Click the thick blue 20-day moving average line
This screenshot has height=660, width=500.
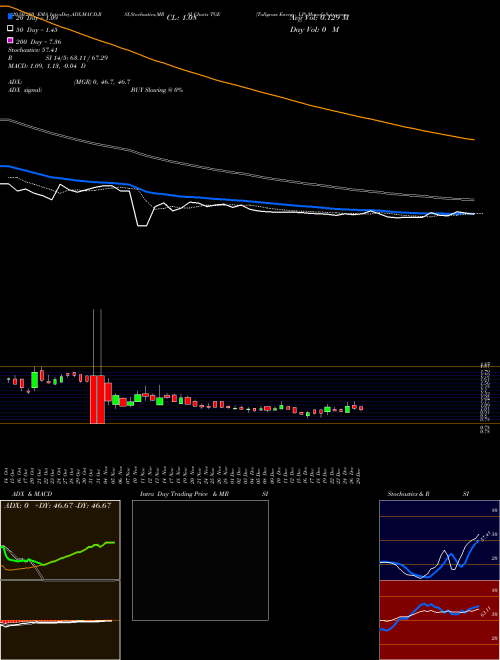point(236,201)
